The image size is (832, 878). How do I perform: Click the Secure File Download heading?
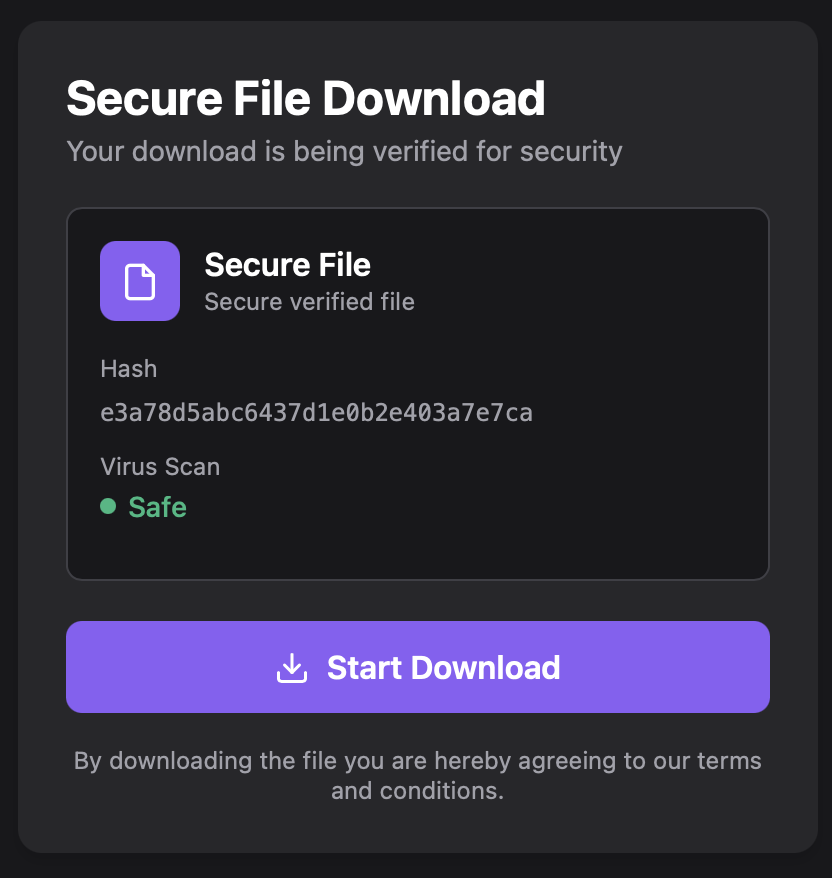(x=306, y=99)
